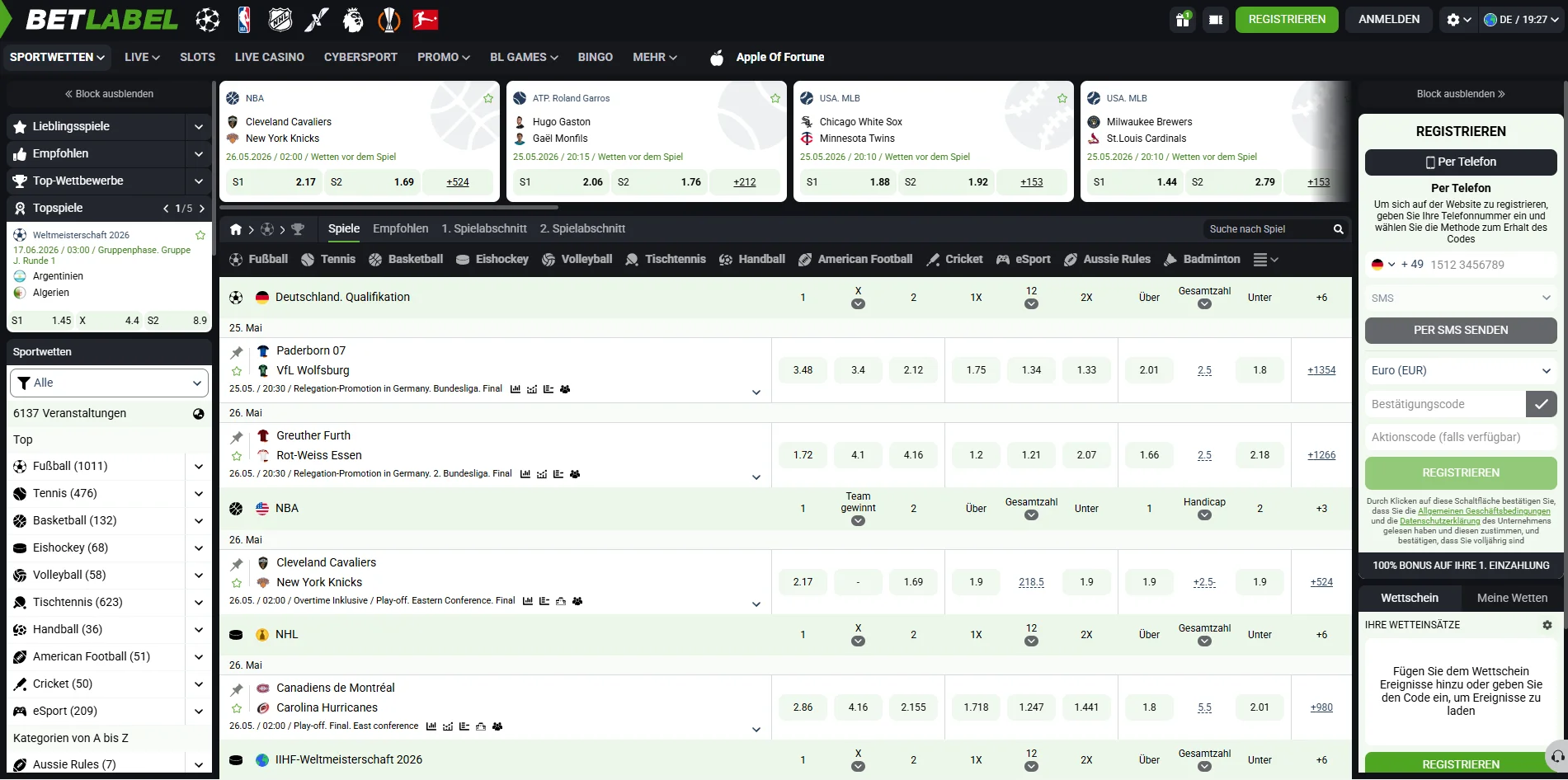The height and width of the screenshot is (780, 1568).
Task: Open the Champions League ball icon shortcut
Action: point(208,20)
